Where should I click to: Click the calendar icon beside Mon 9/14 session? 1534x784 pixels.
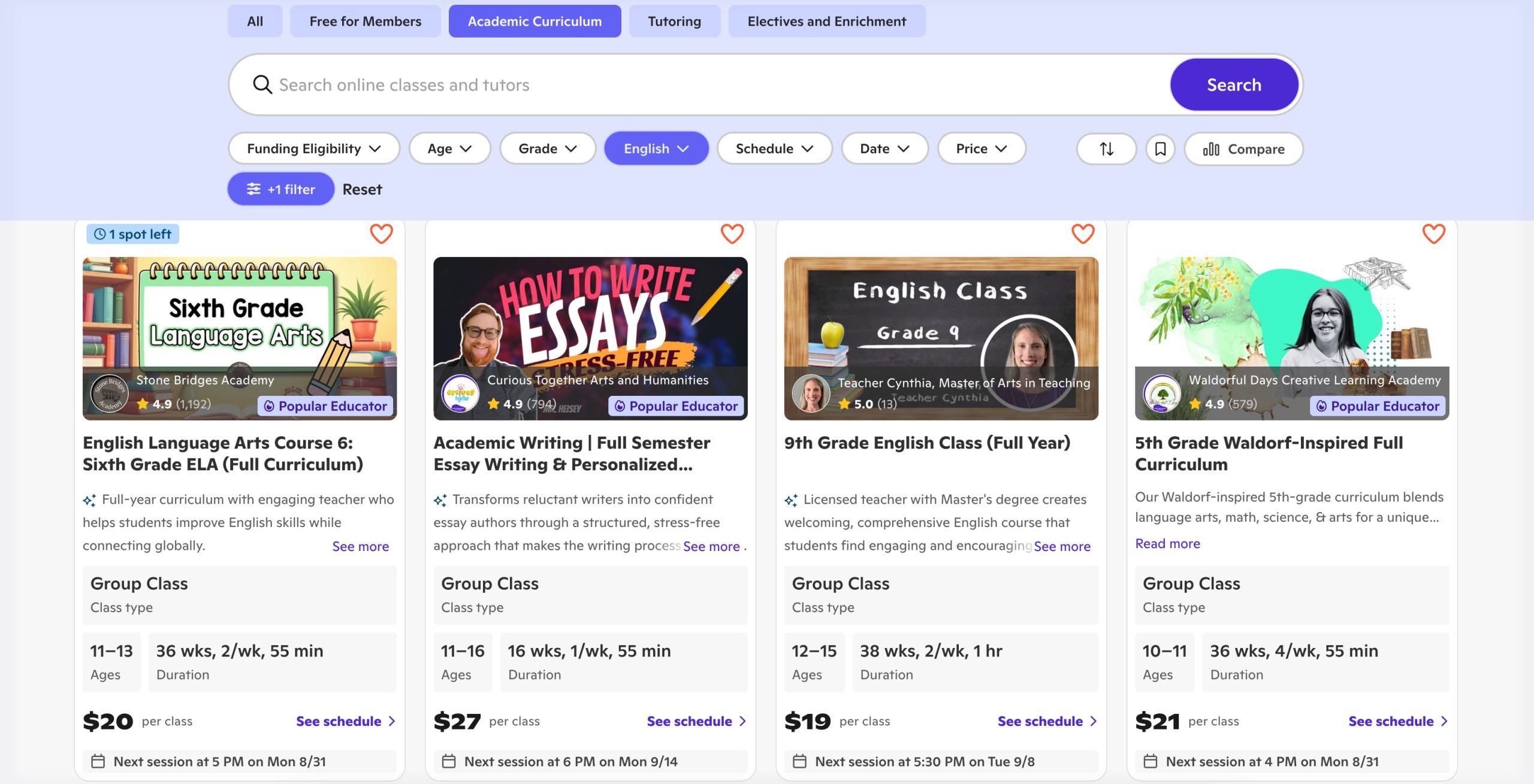449,761
